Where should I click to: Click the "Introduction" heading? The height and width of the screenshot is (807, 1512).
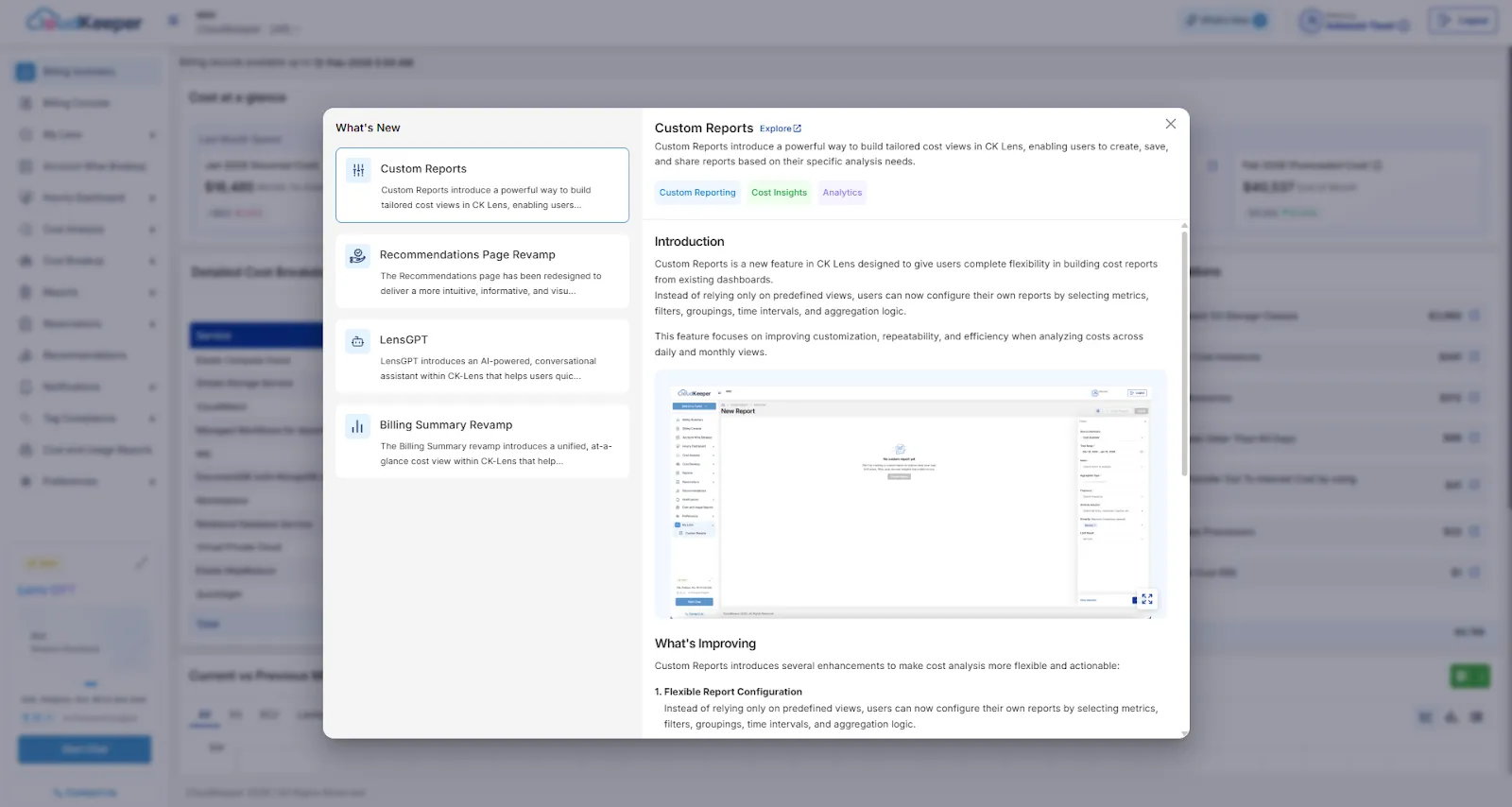click(x=689, y=242)
